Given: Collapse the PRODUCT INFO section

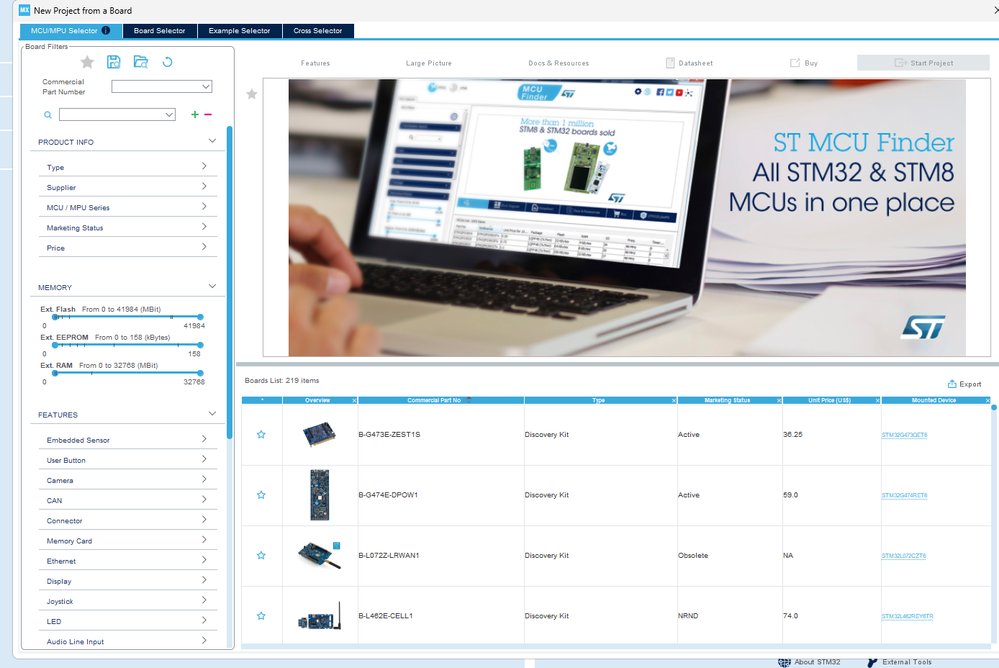Looking at the screenshot, I should 212,141.
